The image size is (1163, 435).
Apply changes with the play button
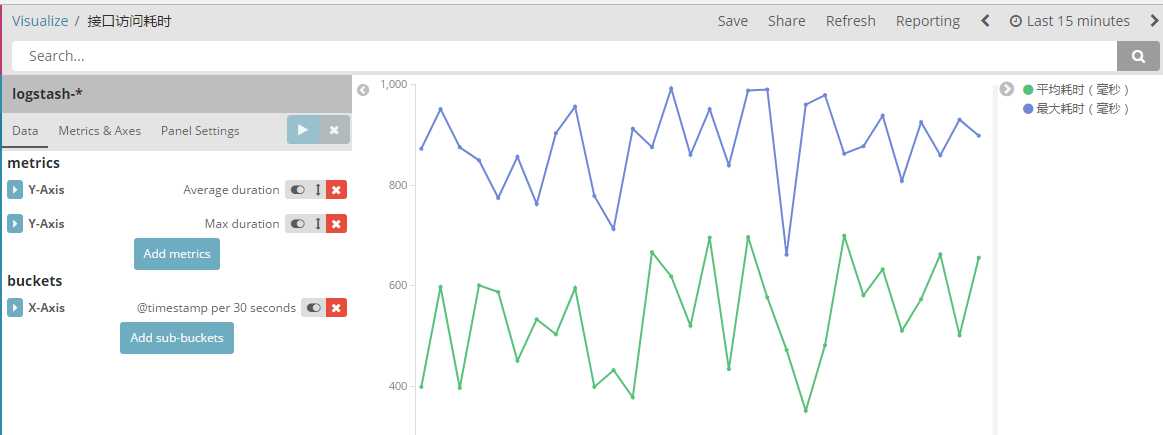(x=303, y=130)
